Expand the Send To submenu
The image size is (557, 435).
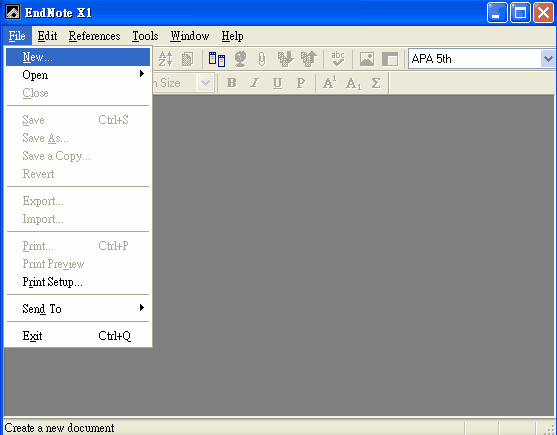point(78,309)
